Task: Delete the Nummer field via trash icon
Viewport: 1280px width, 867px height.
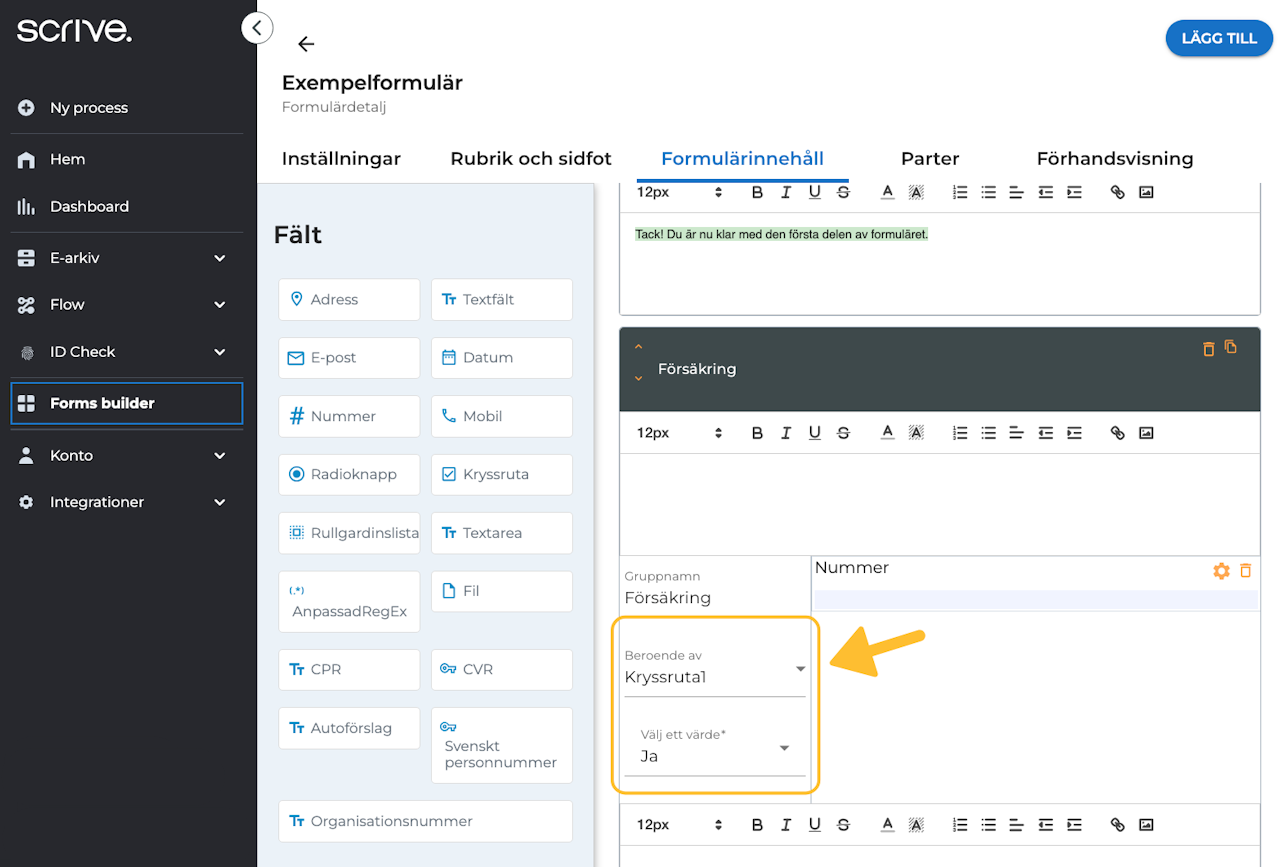Action: (1245, 571)
